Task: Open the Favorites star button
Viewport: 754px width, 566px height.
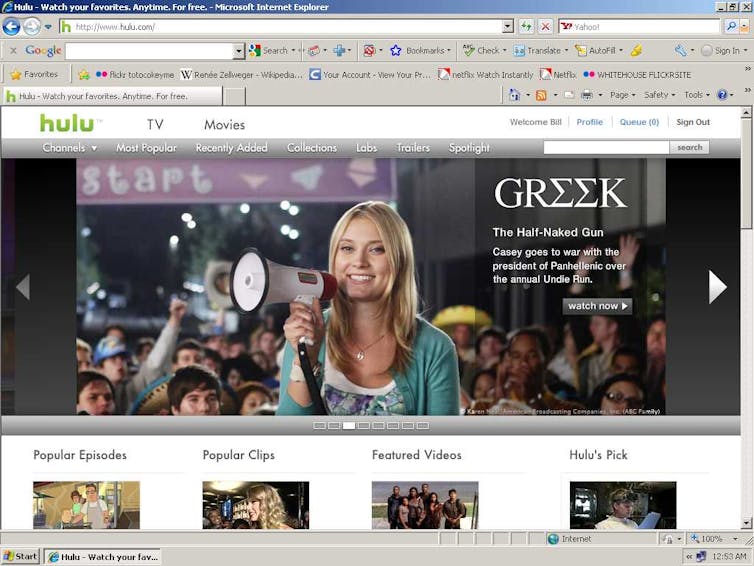Action: [x=34, y=75]
